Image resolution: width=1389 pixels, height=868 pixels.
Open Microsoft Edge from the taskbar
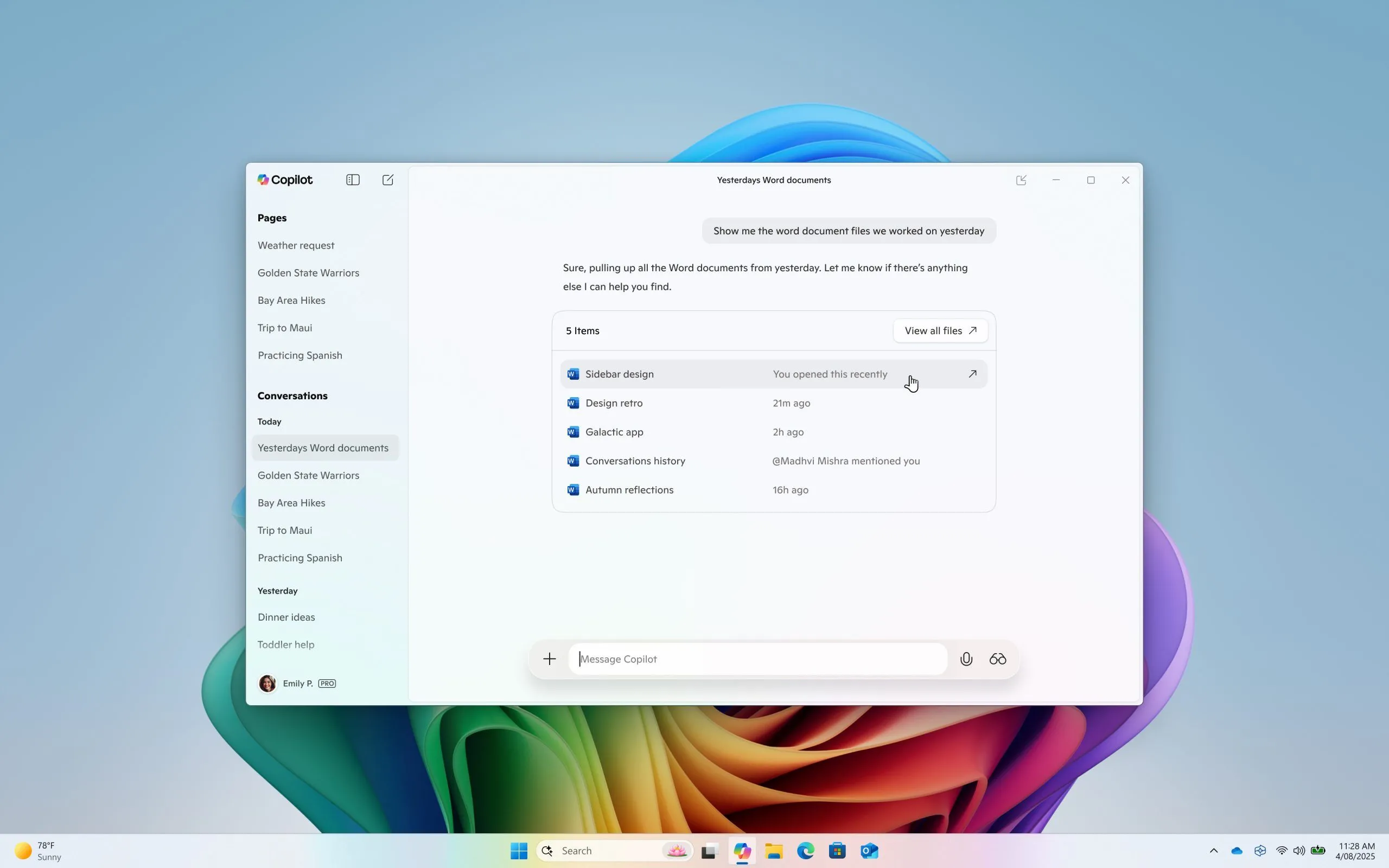[x=805, y=850]
